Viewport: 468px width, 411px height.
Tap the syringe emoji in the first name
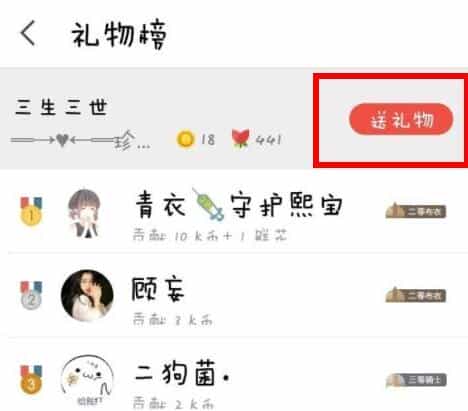point(208,204)
